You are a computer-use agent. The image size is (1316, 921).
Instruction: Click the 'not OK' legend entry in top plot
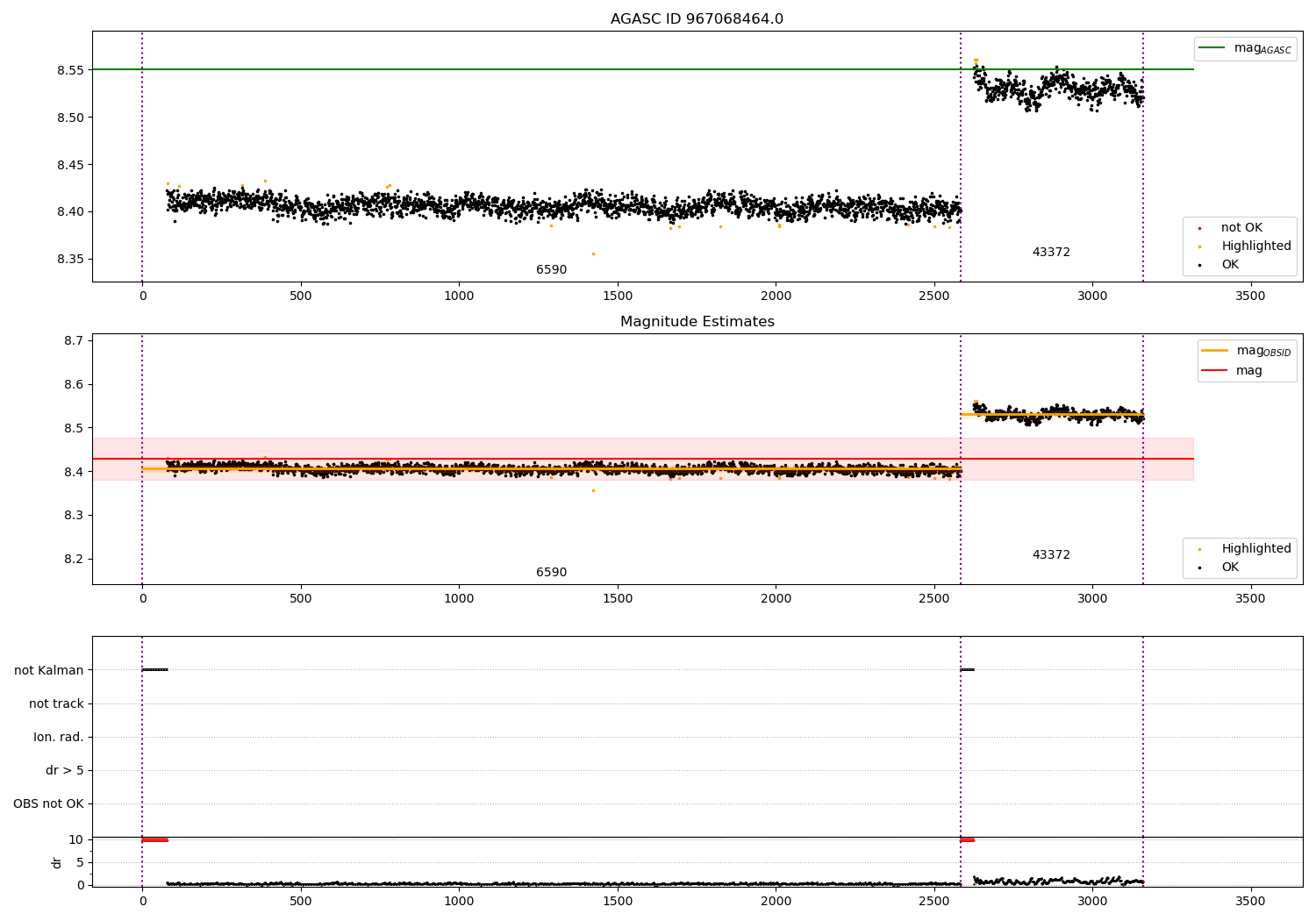pos(1241,228)
